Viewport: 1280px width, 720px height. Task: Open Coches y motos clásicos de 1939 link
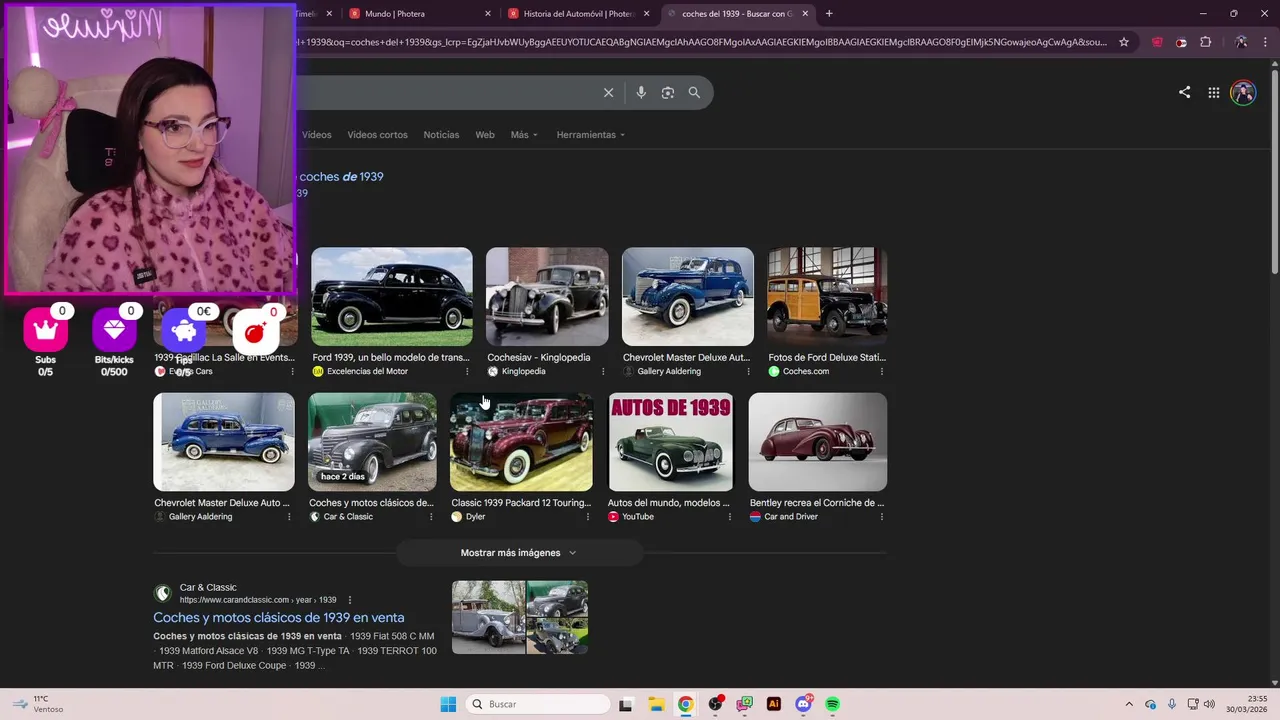point(279,618)
